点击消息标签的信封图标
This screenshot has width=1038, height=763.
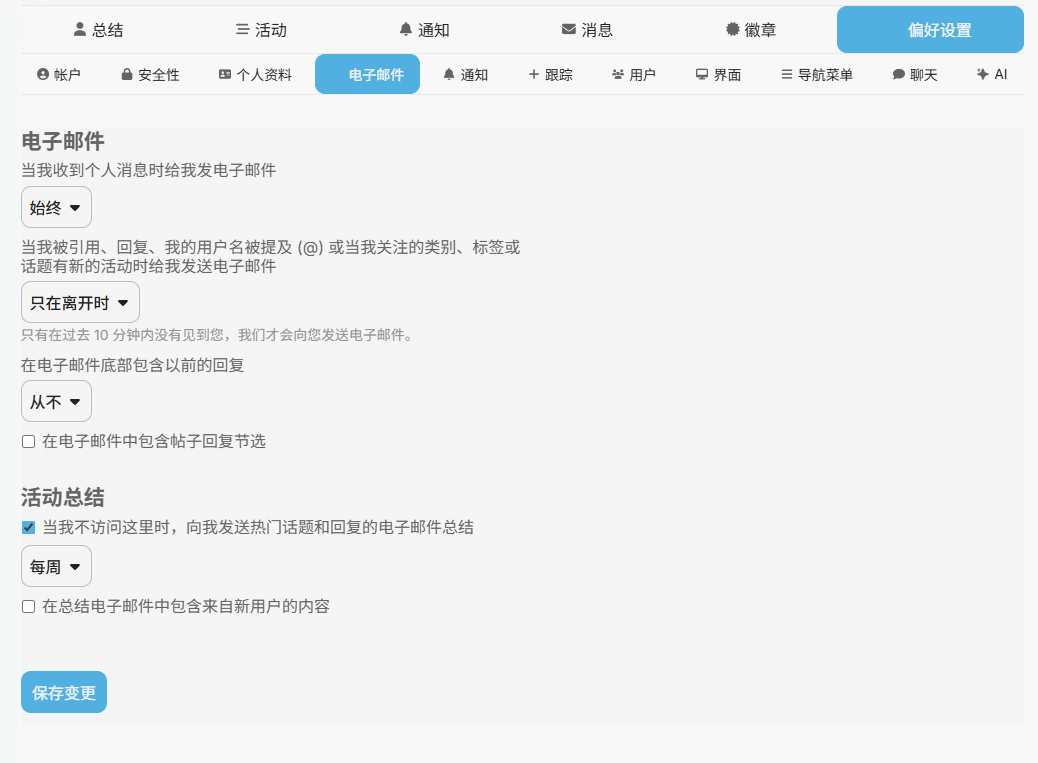pyautogui.click(x=569, y=30)
